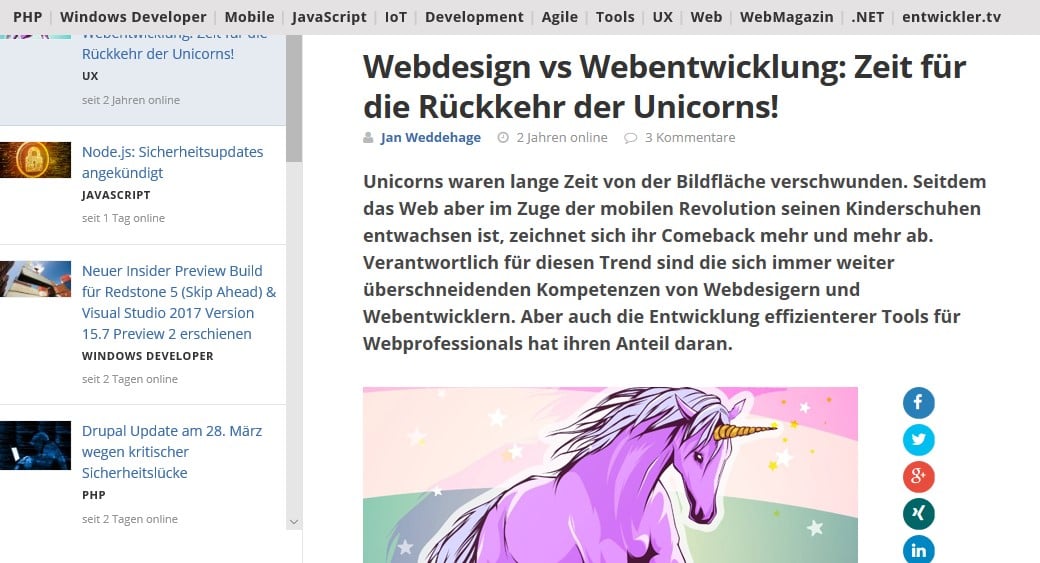Open Node.js Sicherheitsupdates angekündigt article
1040x563 pixels.
(172, 162)
